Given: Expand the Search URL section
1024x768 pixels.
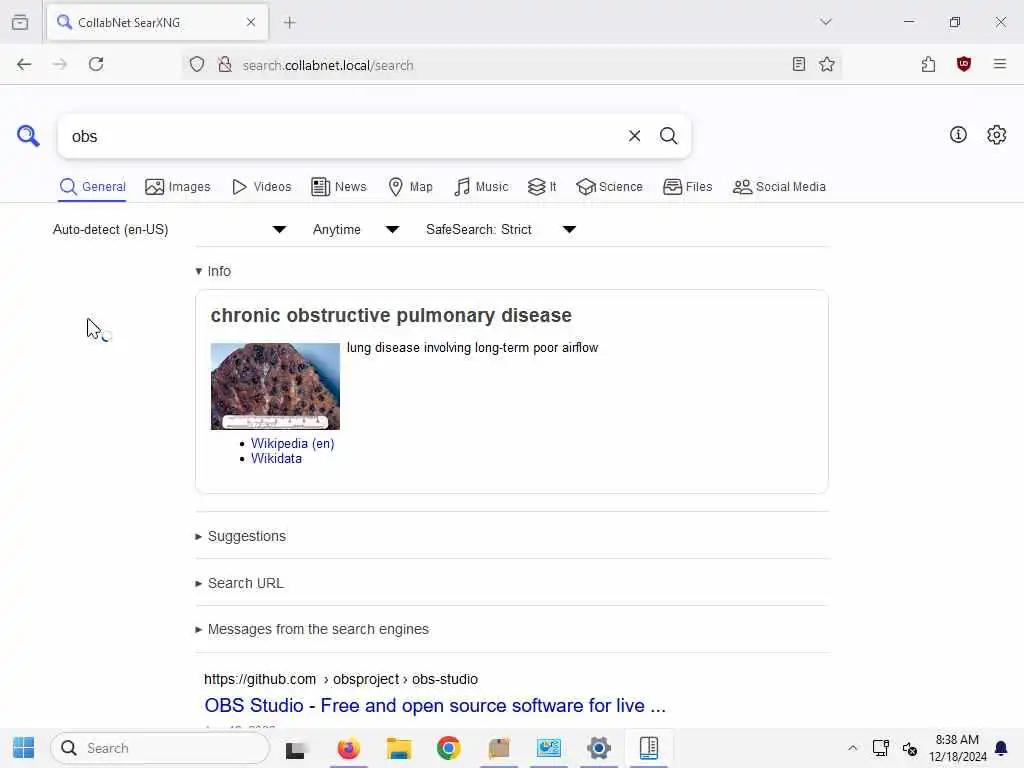Looking at the screenshot, I should (x=239, y=583).
